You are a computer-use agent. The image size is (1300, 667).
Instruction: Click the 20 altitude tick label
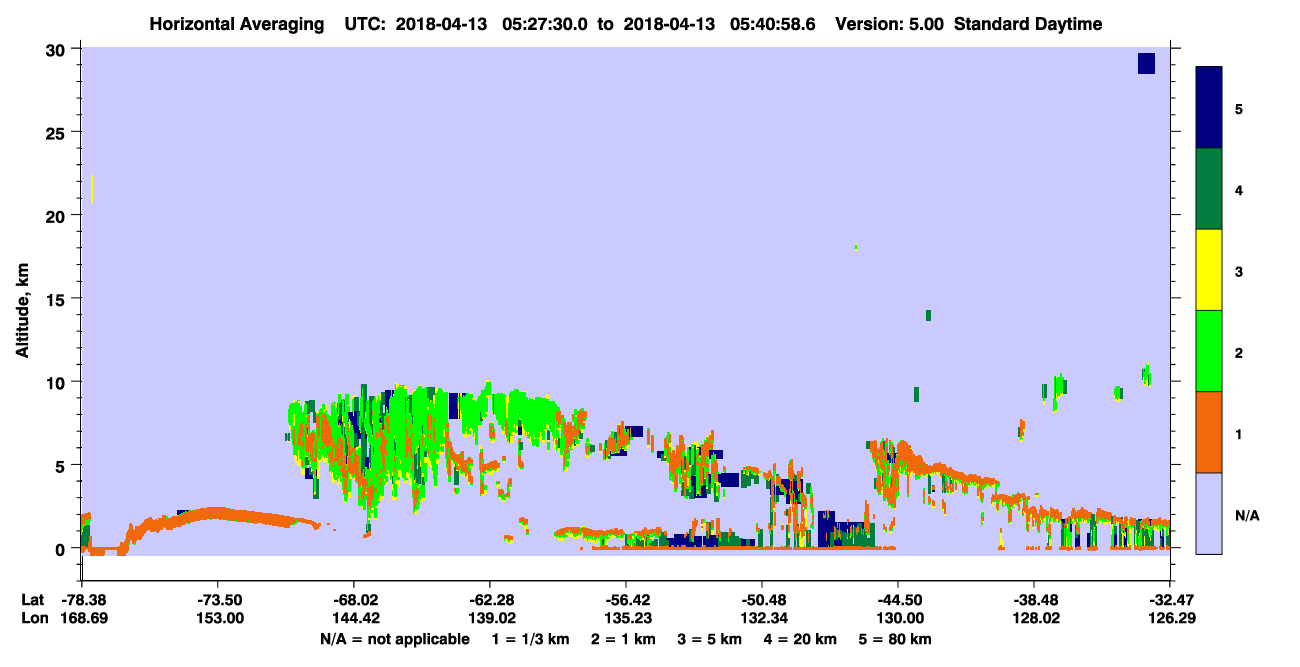coord(58,216)
